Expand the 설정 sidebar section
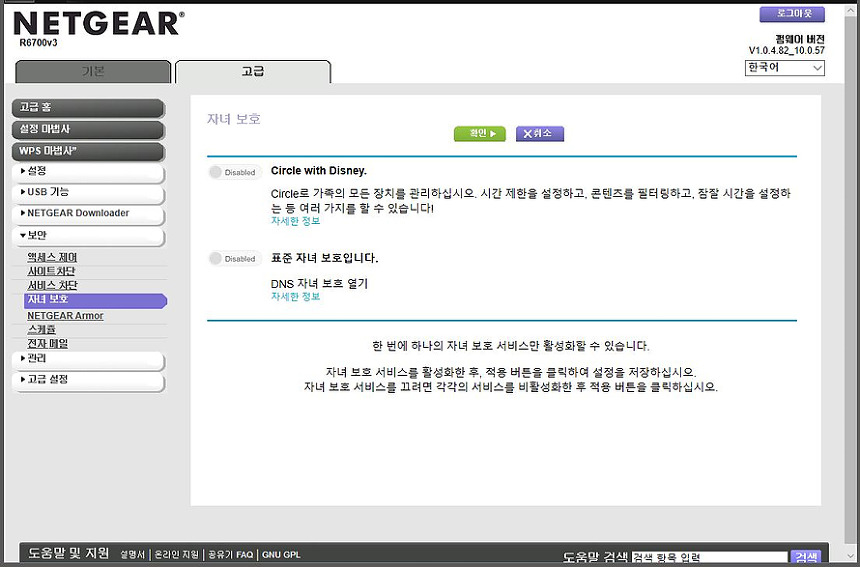The image size is (860, 567). 88,172
